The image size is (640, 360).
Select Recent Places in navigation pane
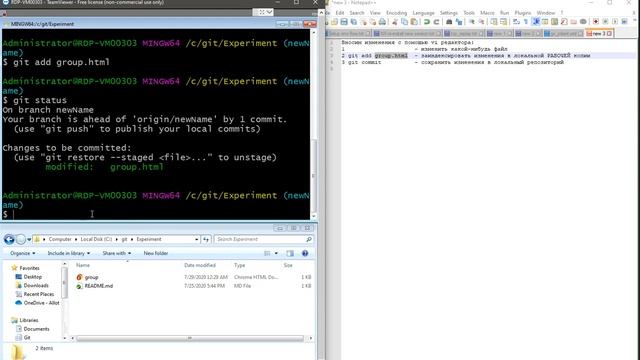[35, 294]
